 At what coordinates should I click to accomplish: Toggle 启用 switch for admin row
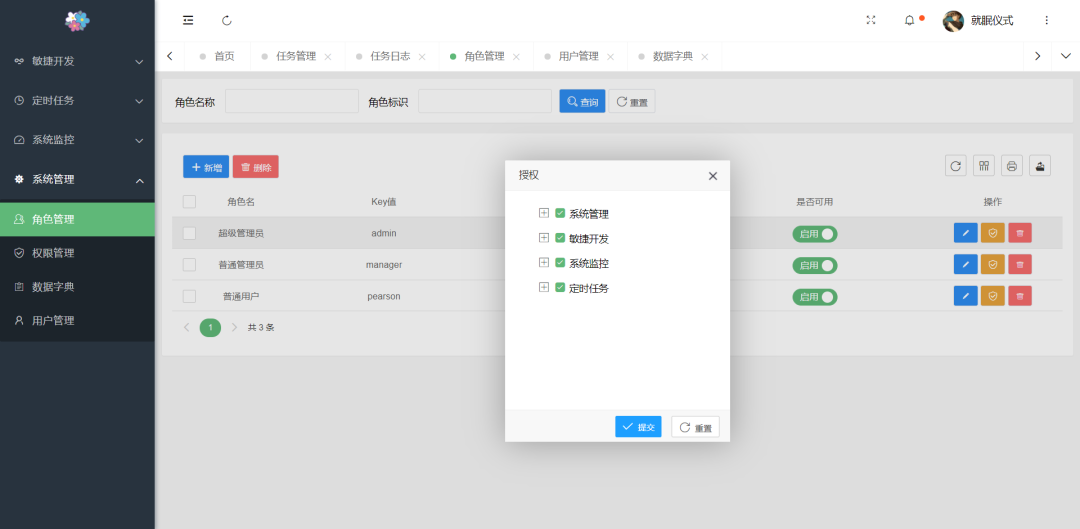pos(815,234)
